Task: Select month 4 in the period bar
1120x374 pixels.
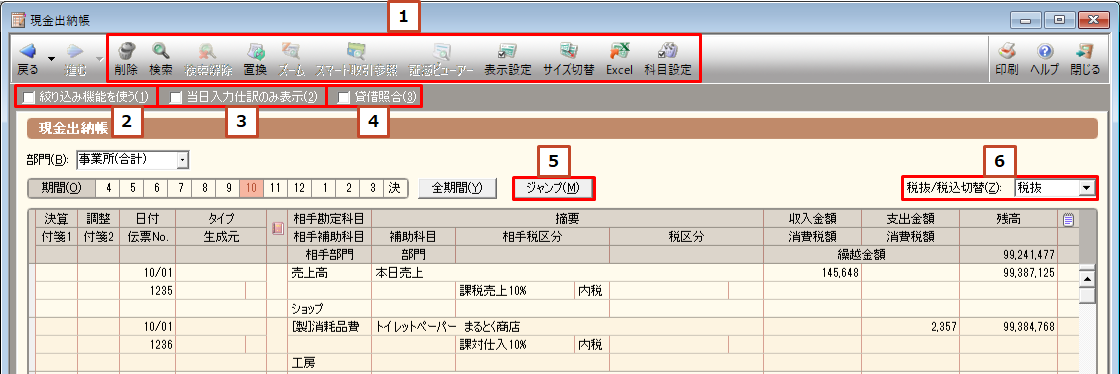Action: click(108, 188)
